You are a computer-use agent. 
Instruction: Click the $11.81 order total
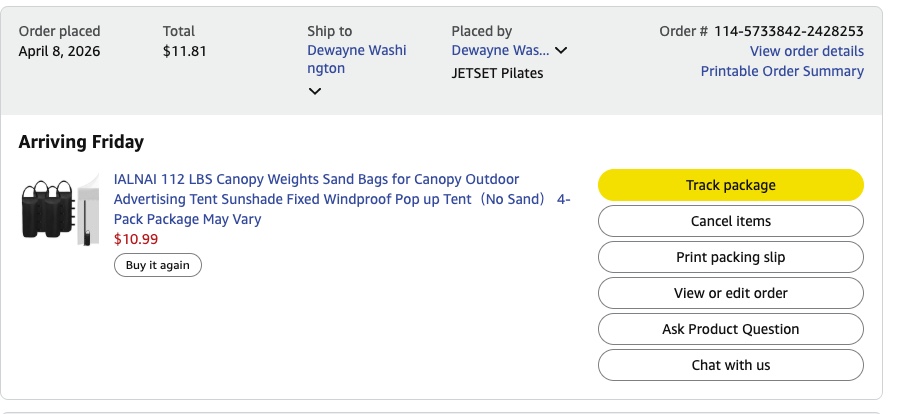(x=185, y=51)
